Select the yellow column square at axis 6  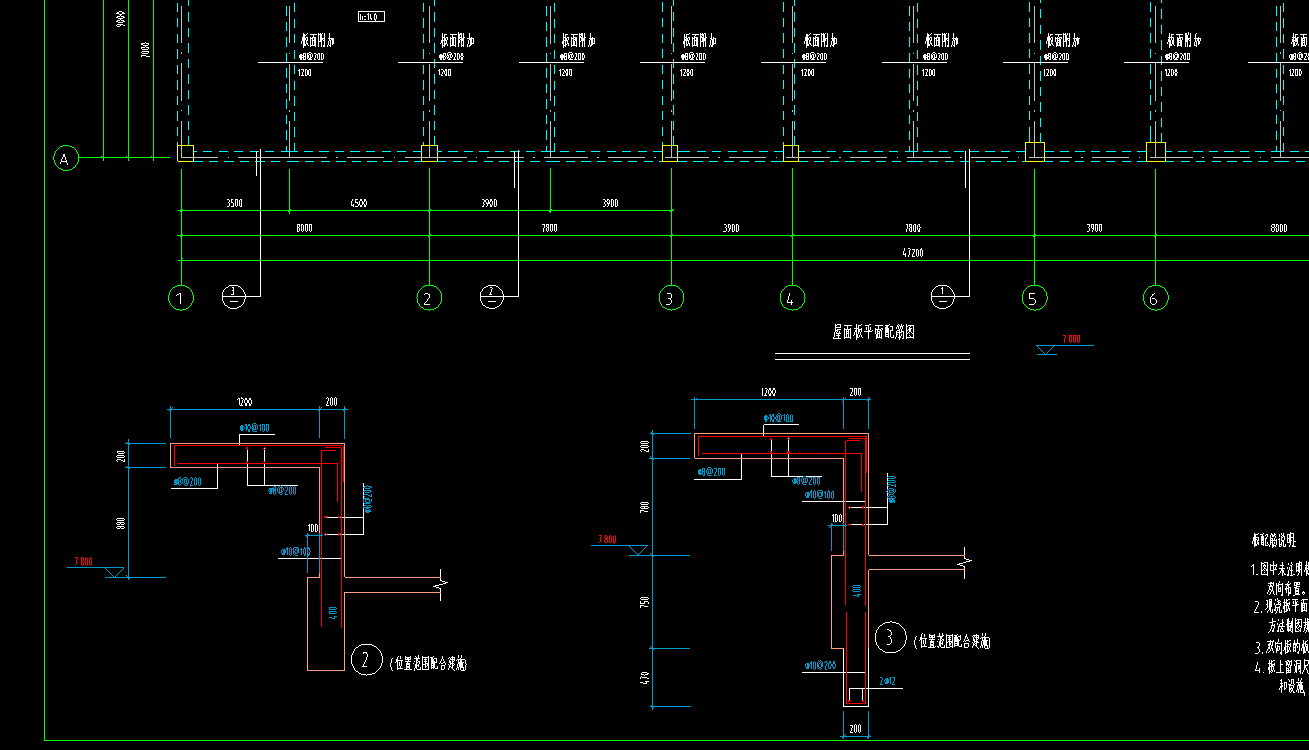click(1155, 152)
